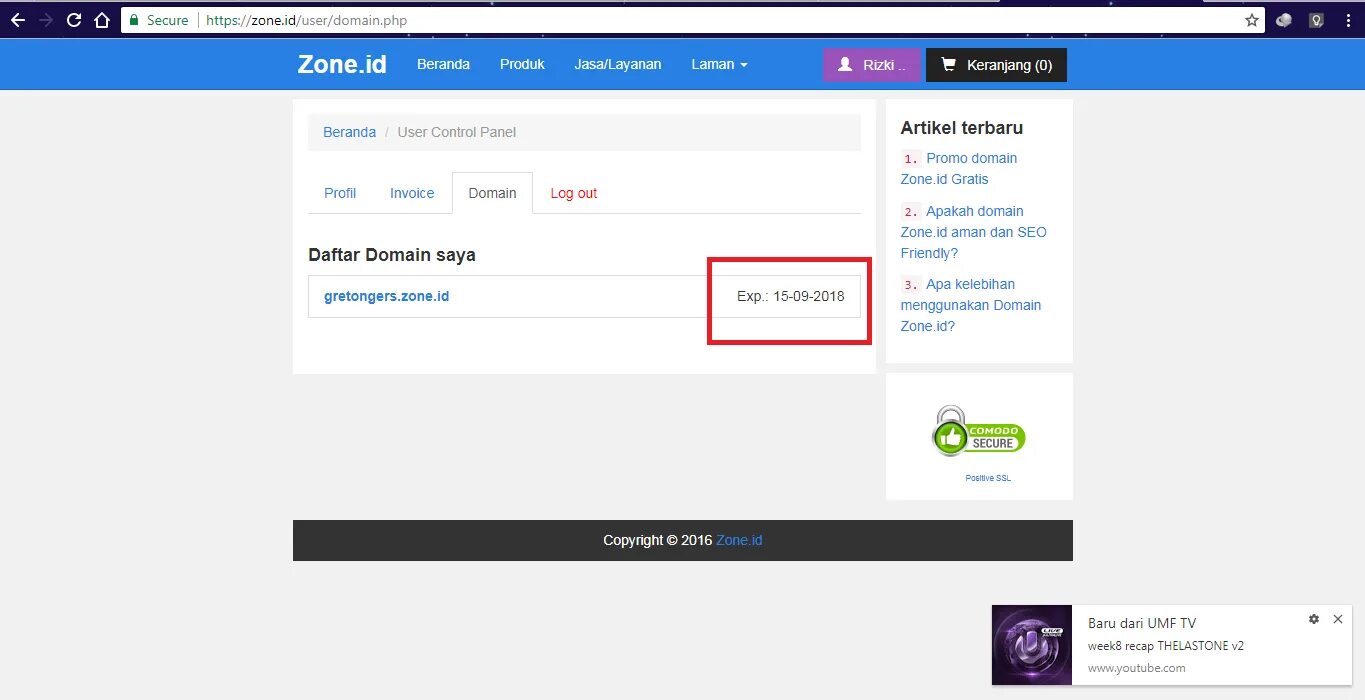
Task: Reload the page with the refresh icon
Action: tap(73, 20)
